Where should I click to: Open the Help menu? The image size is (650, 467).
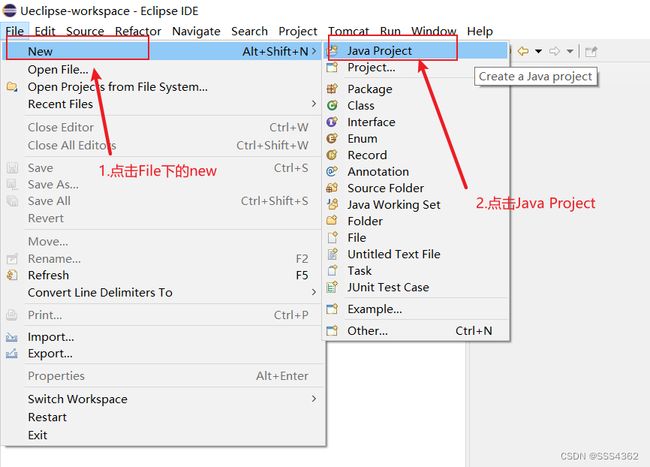coord(480,31)
